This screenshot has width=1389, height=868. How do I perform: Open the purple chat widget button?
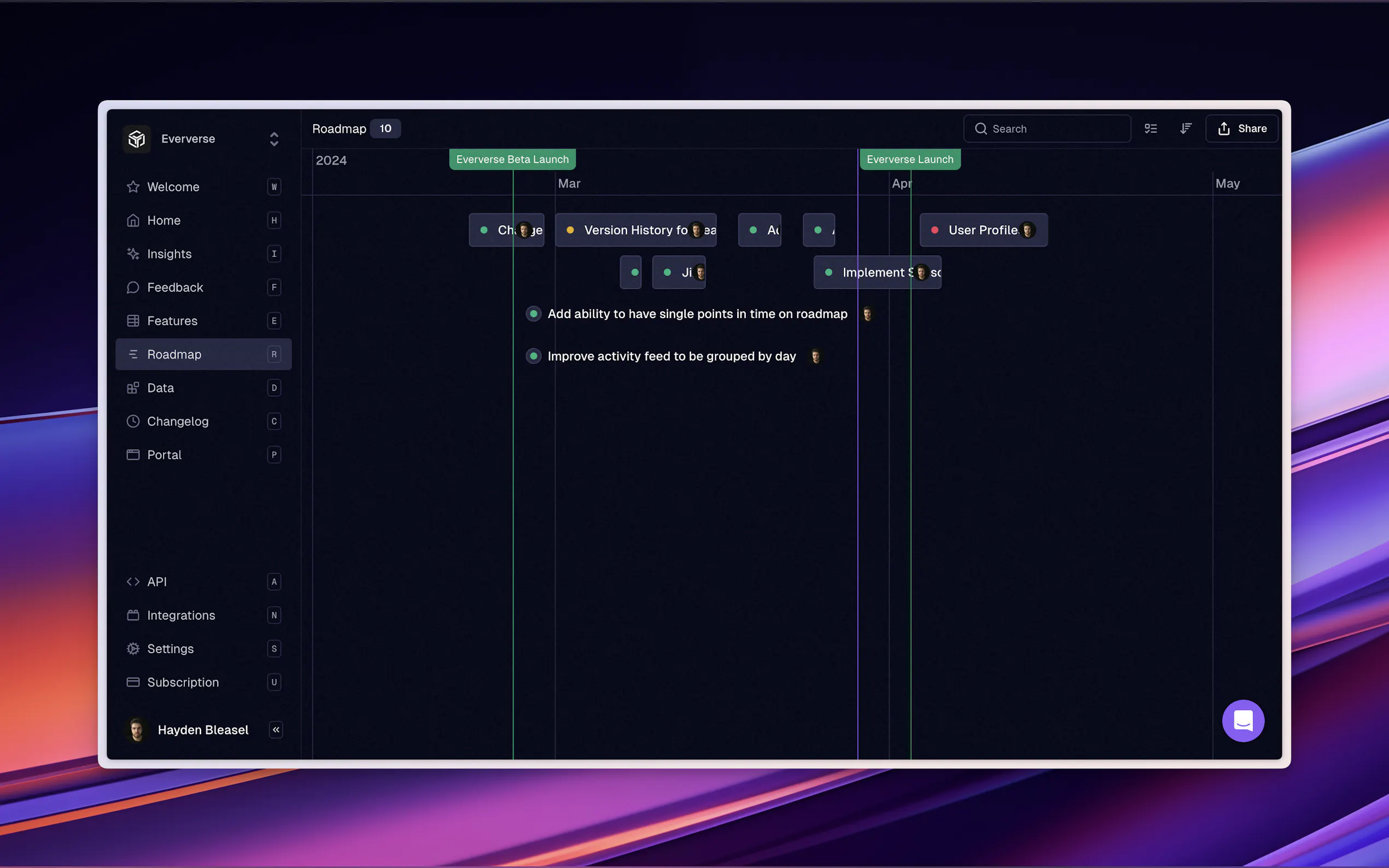point(1242,721)
